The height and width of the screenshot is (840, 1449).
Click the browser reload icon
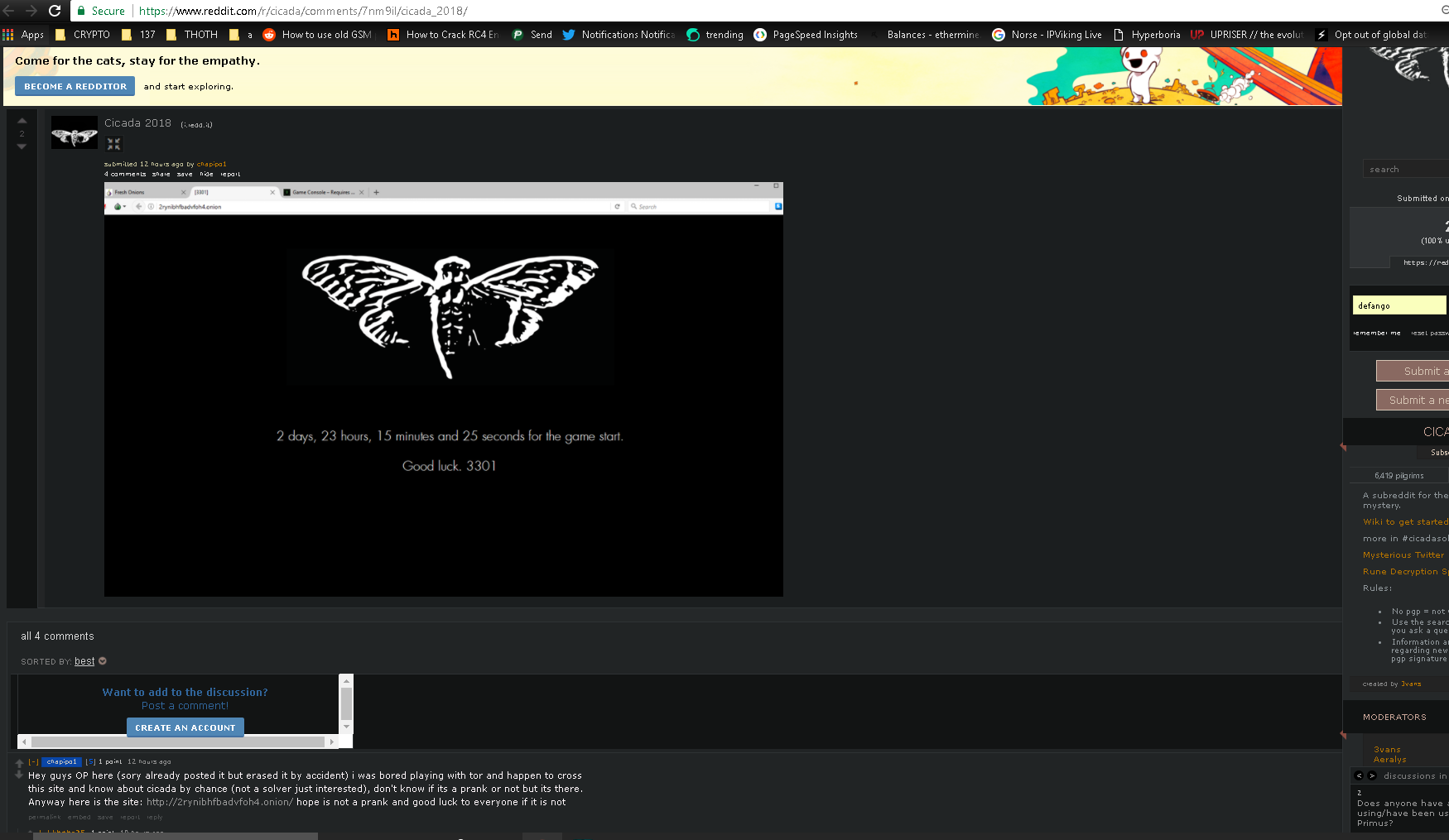pos(55,11)
